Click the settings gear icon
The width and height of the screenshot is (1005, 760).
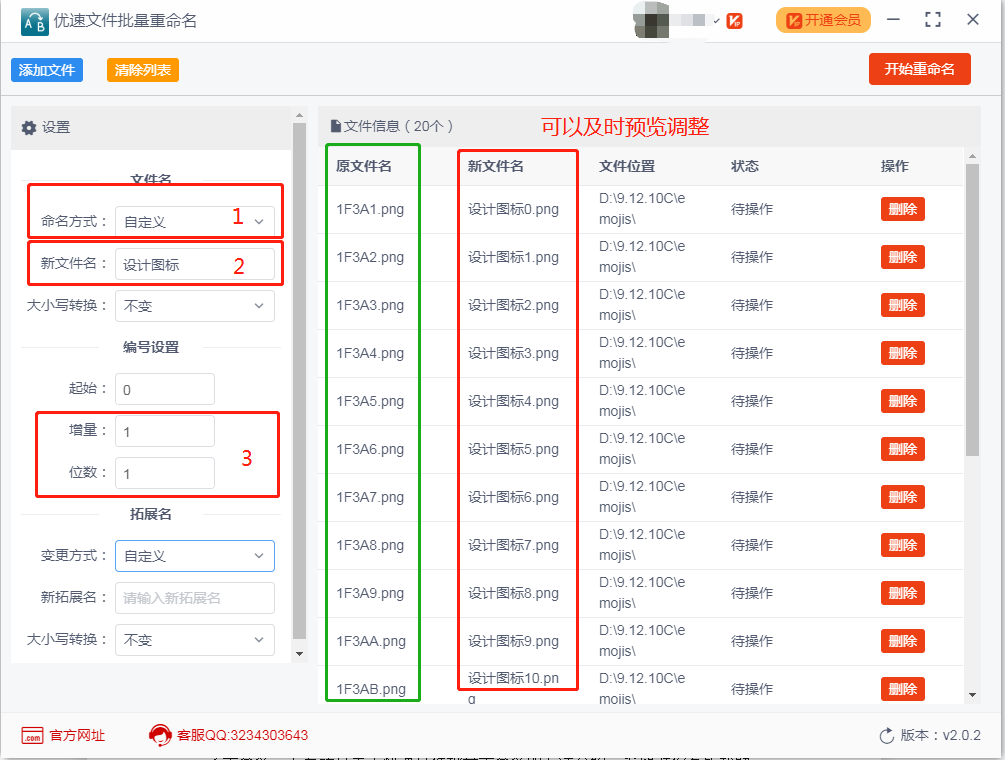(x=29, y=128)
